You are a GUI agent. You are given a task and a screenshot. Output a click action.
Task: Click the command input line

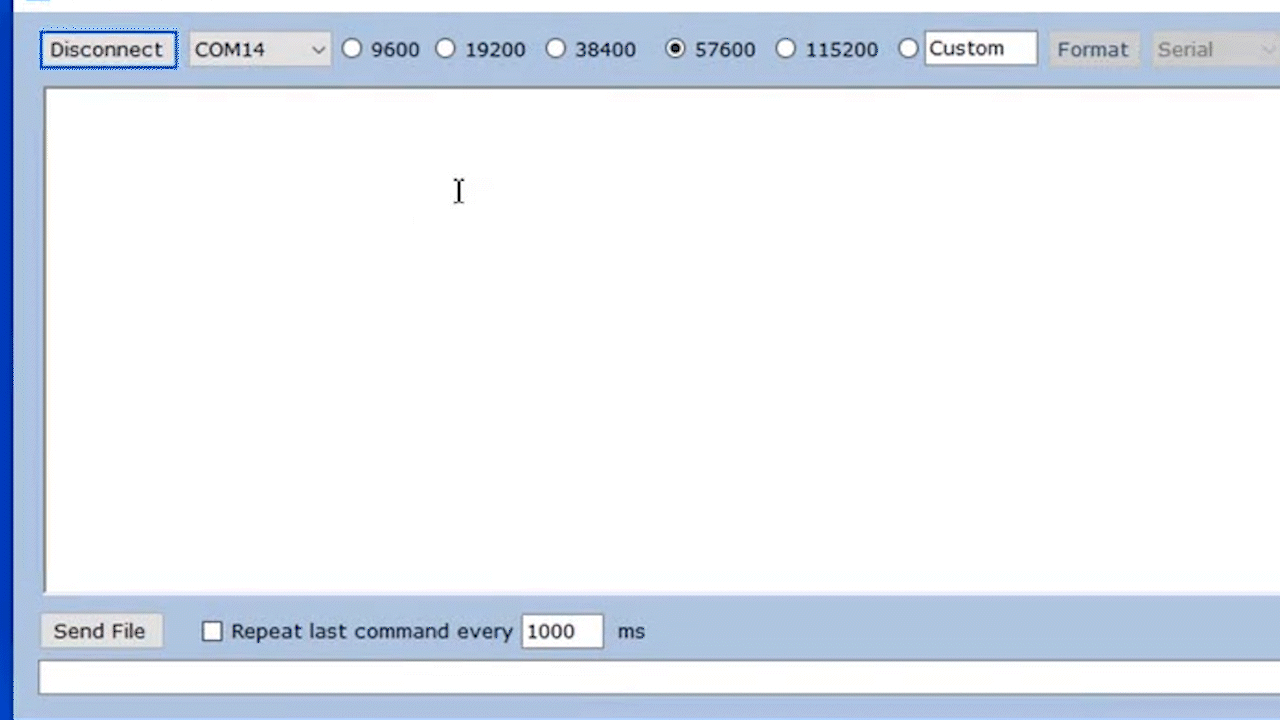point(659,677)
